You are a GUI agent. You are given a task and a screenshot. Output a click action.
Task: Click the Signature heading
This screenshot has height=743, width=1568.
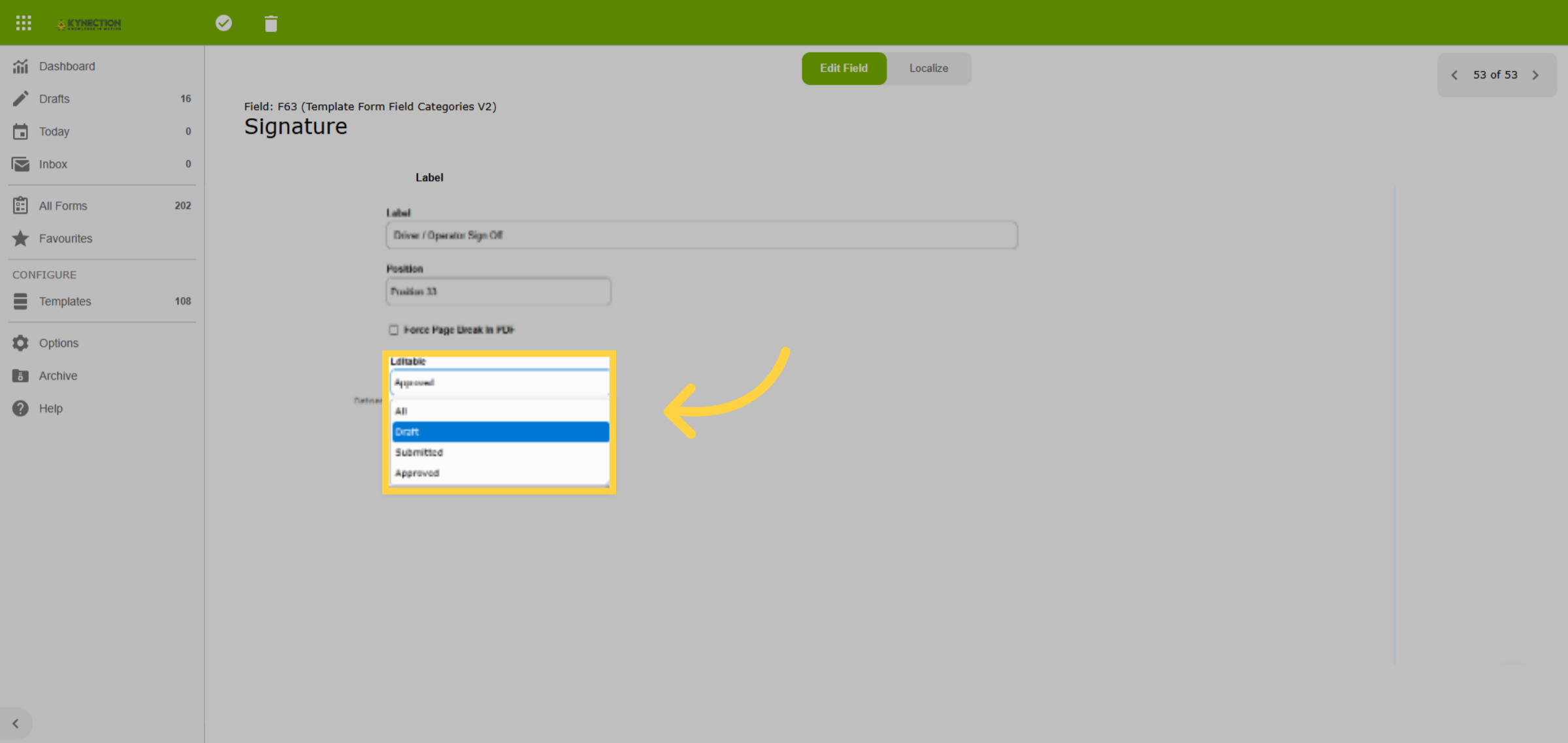point(296,126)
